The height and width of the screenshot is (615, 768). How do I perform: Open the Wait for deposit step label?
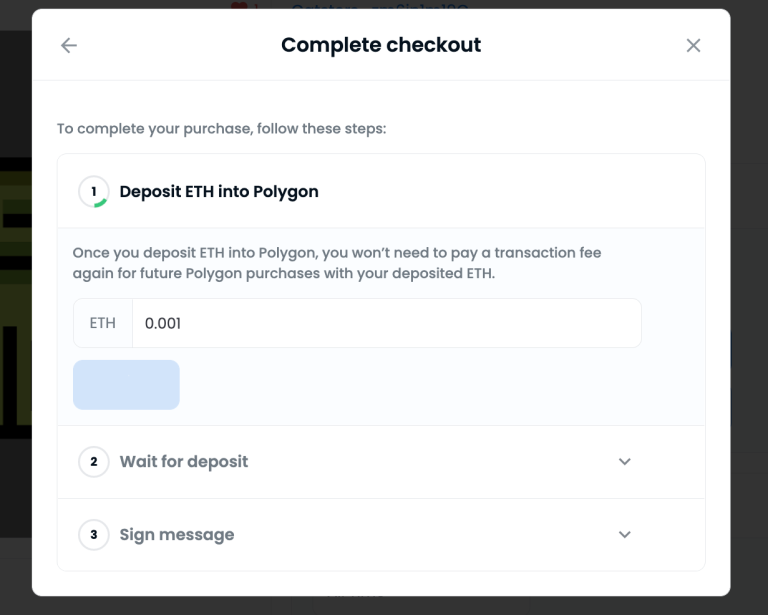(x=184, y=461)
